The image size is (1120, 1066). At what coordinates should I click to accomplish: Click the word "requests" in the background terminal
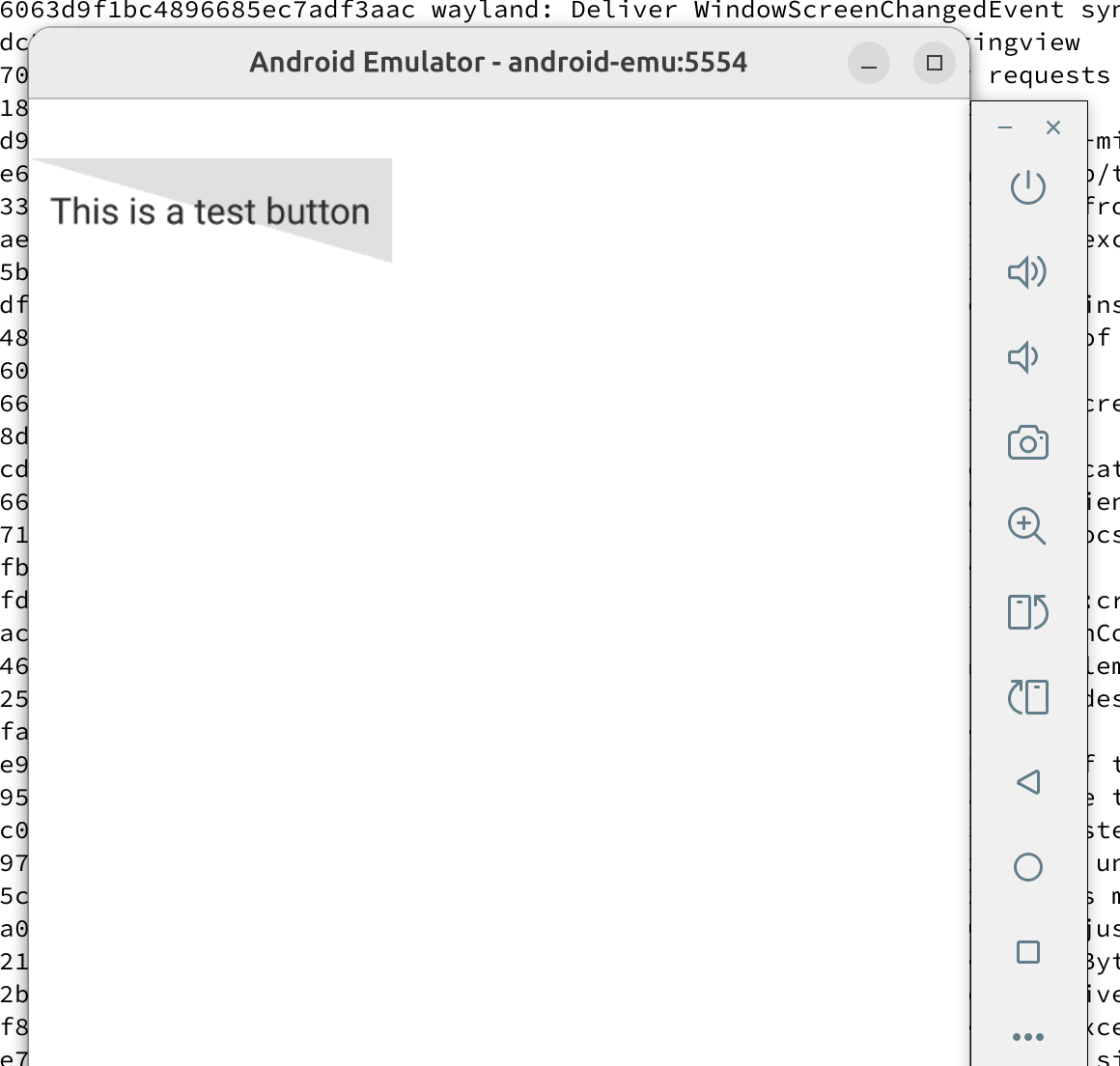pos(1050,75)
